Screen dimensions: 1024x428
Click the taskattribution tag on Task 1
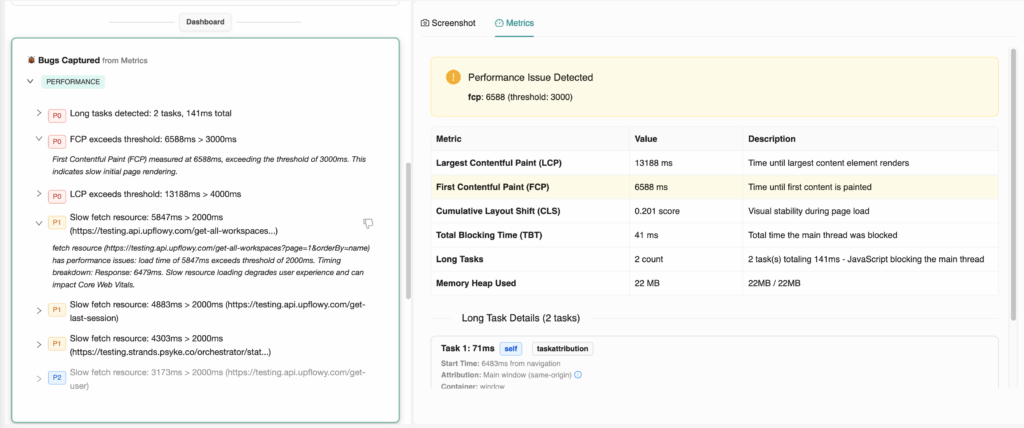(x=562, y=349)
